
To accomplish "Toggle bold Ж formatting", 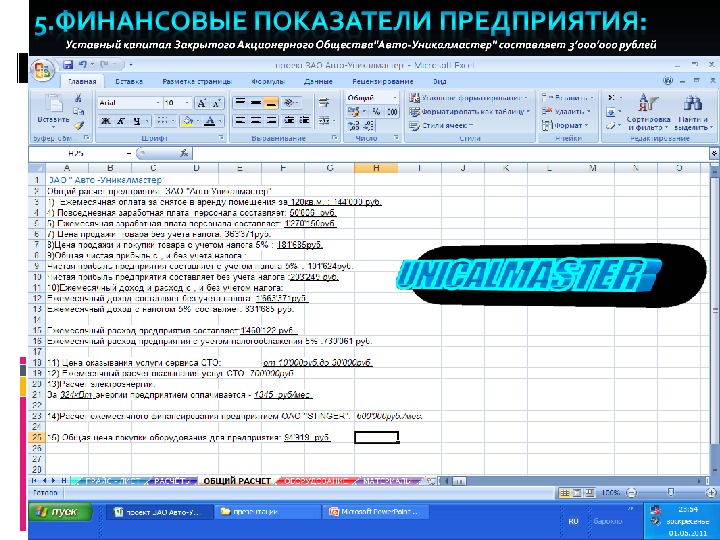I will pos(106,121).
